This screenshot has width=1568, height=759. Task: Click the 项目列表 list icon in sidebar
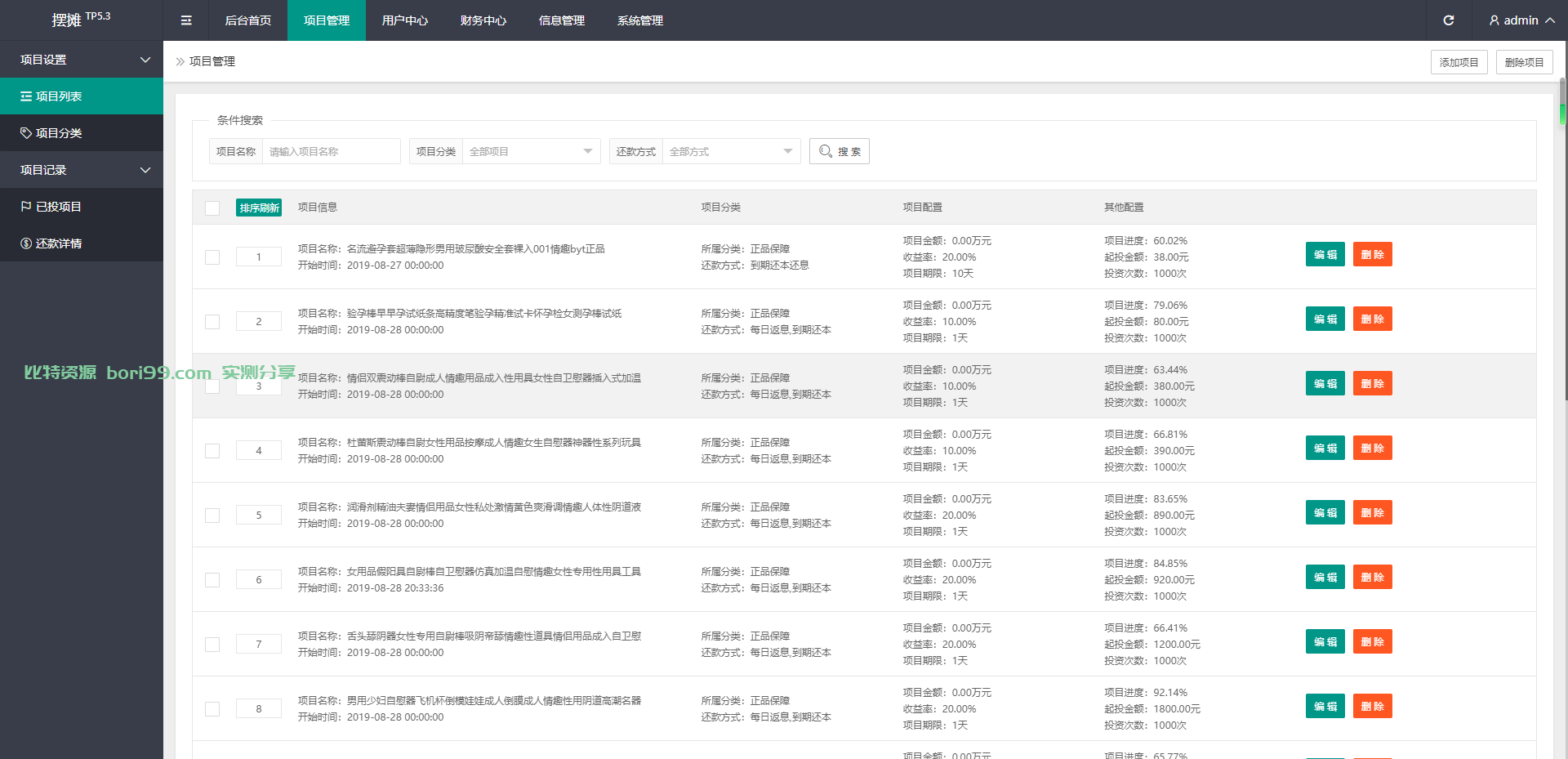coord(26,96)
